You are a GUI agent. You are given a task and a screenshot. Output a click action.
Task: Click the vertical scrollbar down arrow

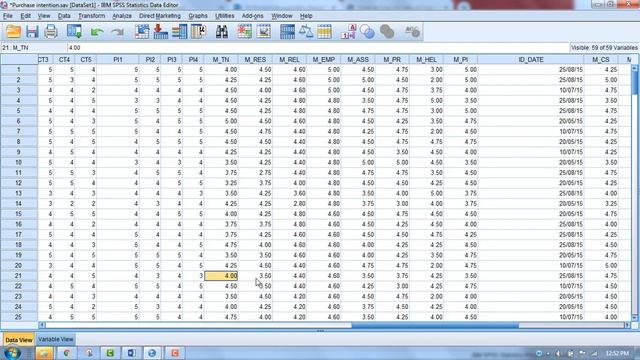634,318
